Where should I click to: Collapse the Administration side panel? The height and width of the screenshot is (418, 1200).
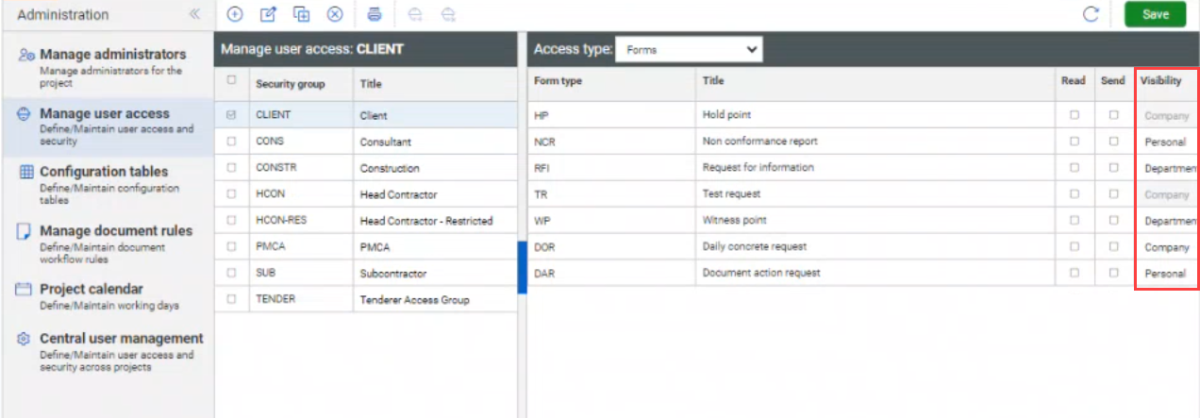click(194, 14)
